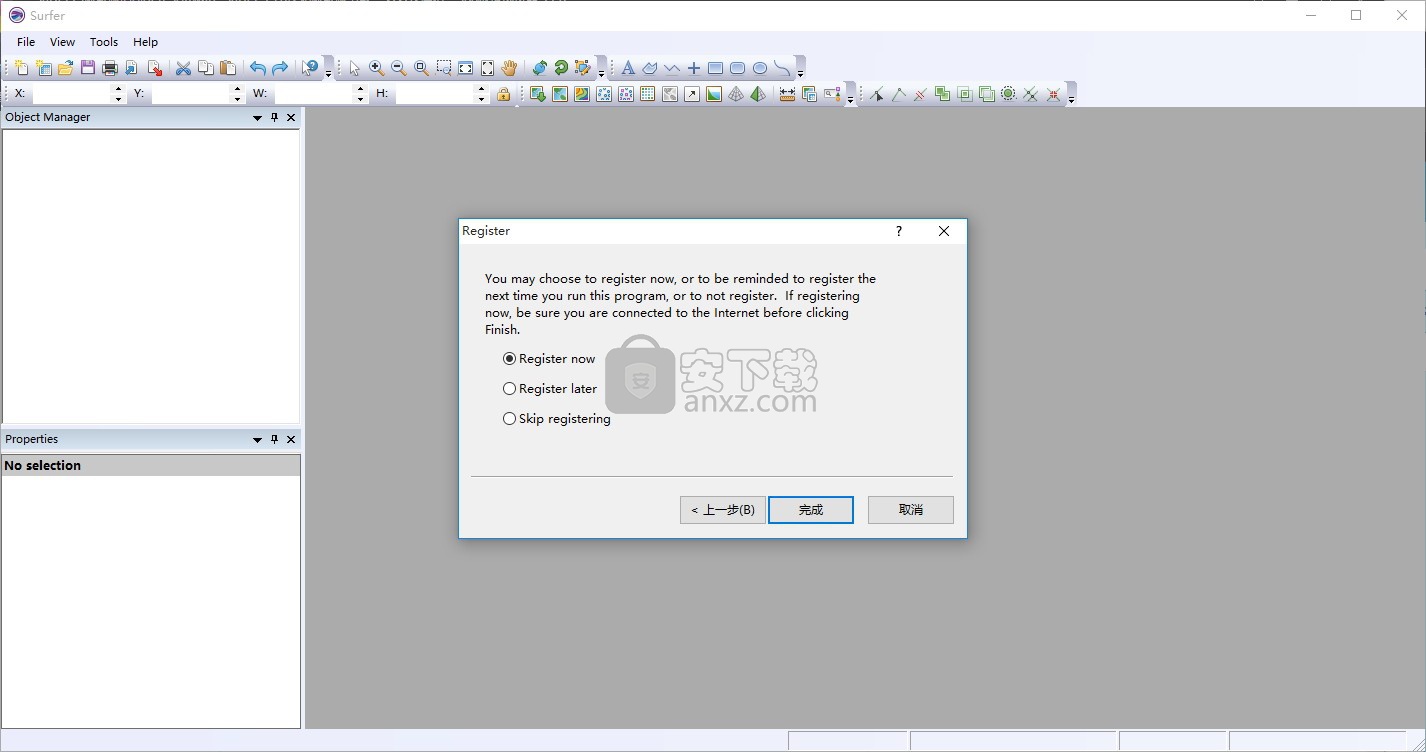Select the Ellipse drawing tool
The width and height of the screenshot is (1426, 752).
pos(760,68)
